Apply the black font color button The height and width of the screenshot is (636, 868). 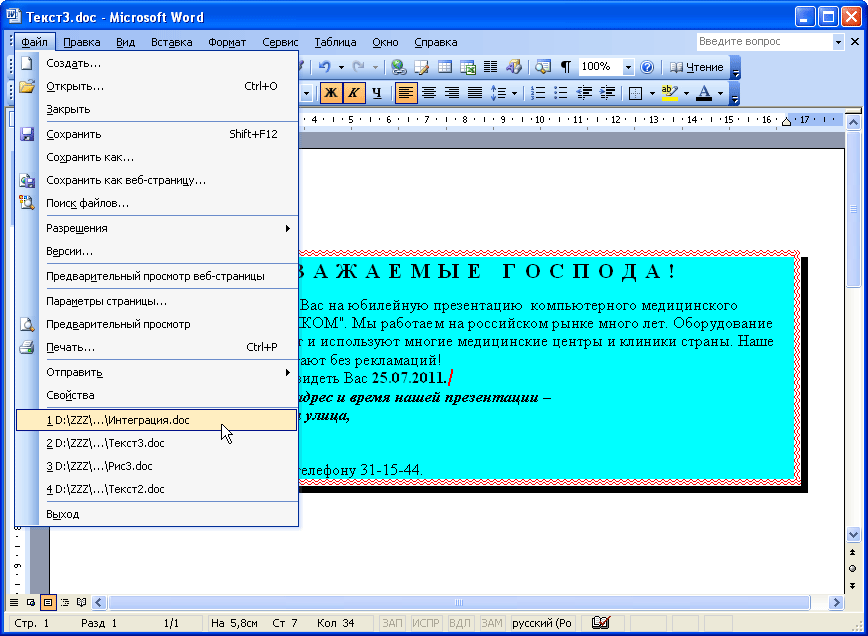(704, 93)
